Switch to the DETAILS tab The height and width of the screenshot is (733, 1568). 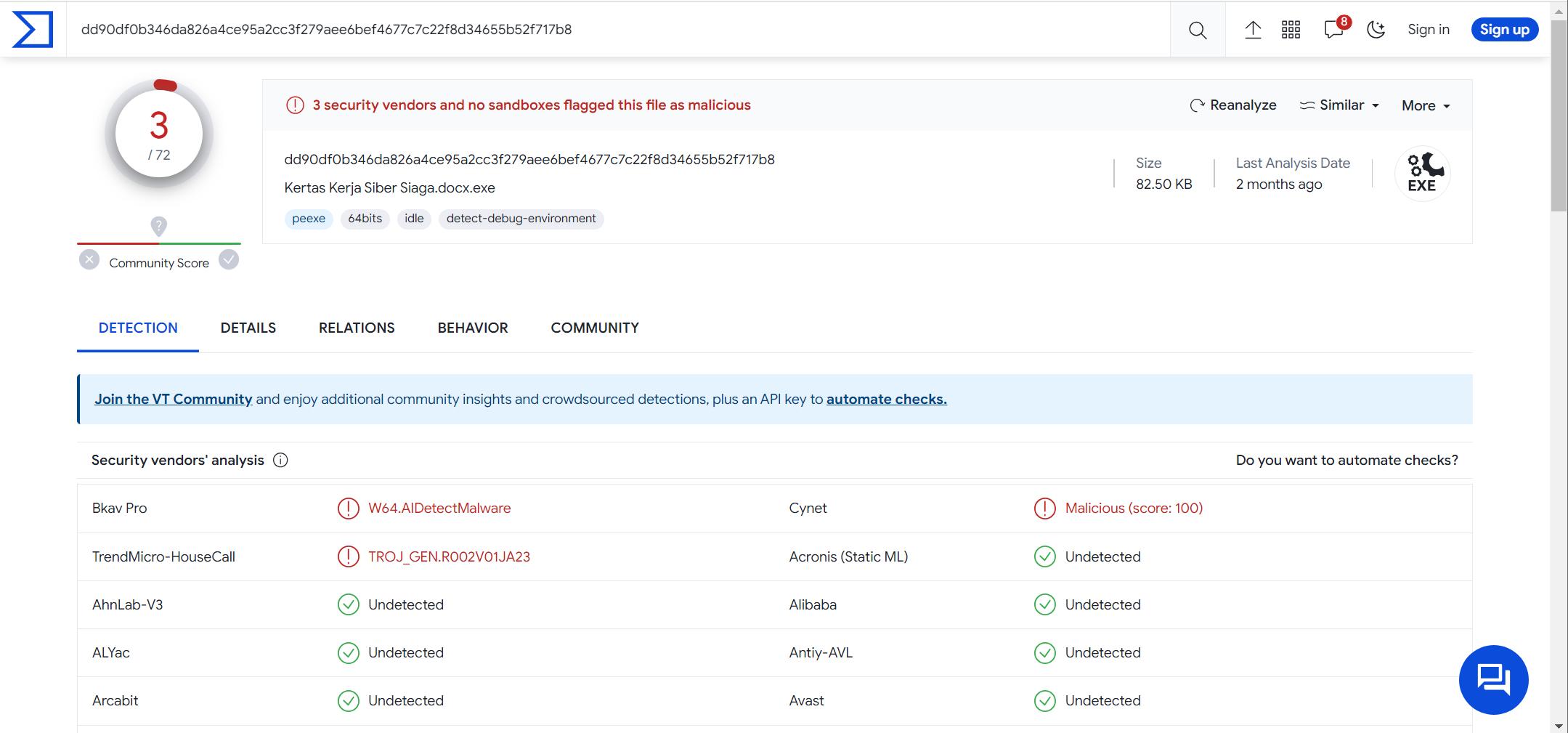tap(248, 328)
